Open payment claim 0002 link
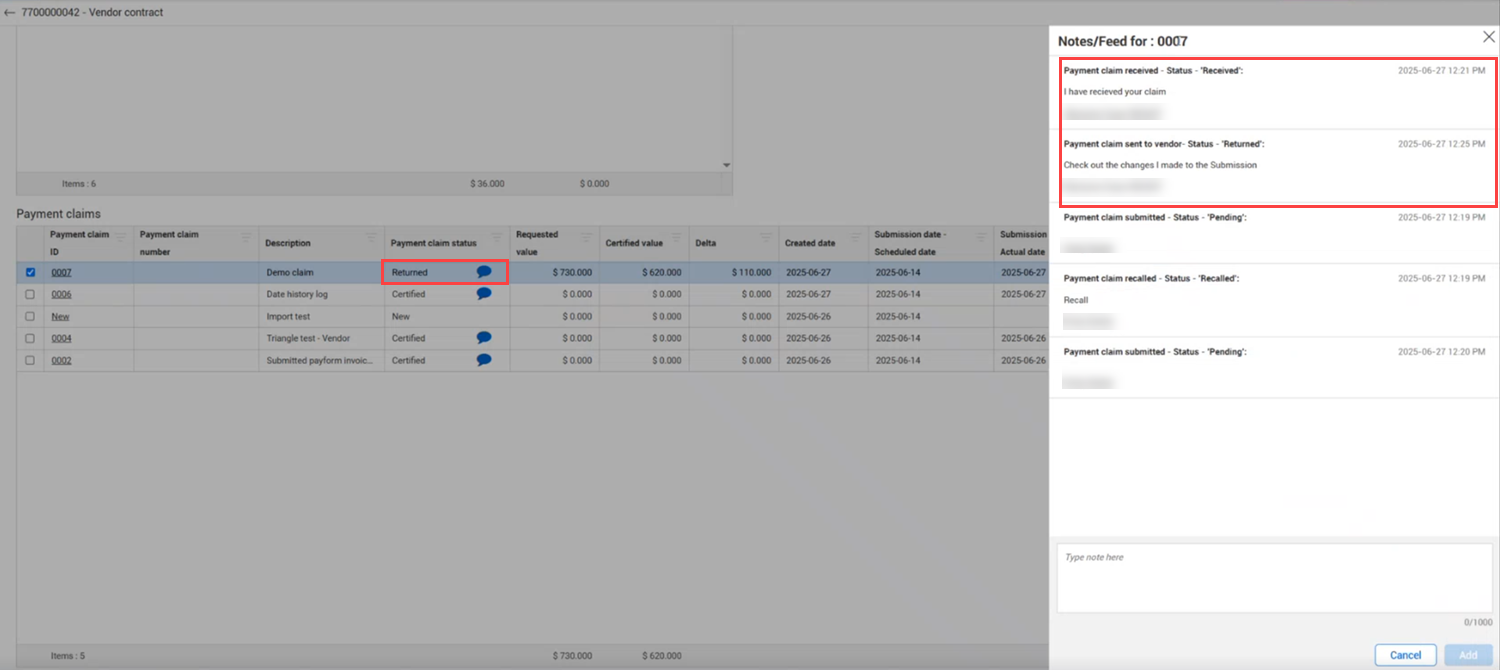 (x=61, y=360)
